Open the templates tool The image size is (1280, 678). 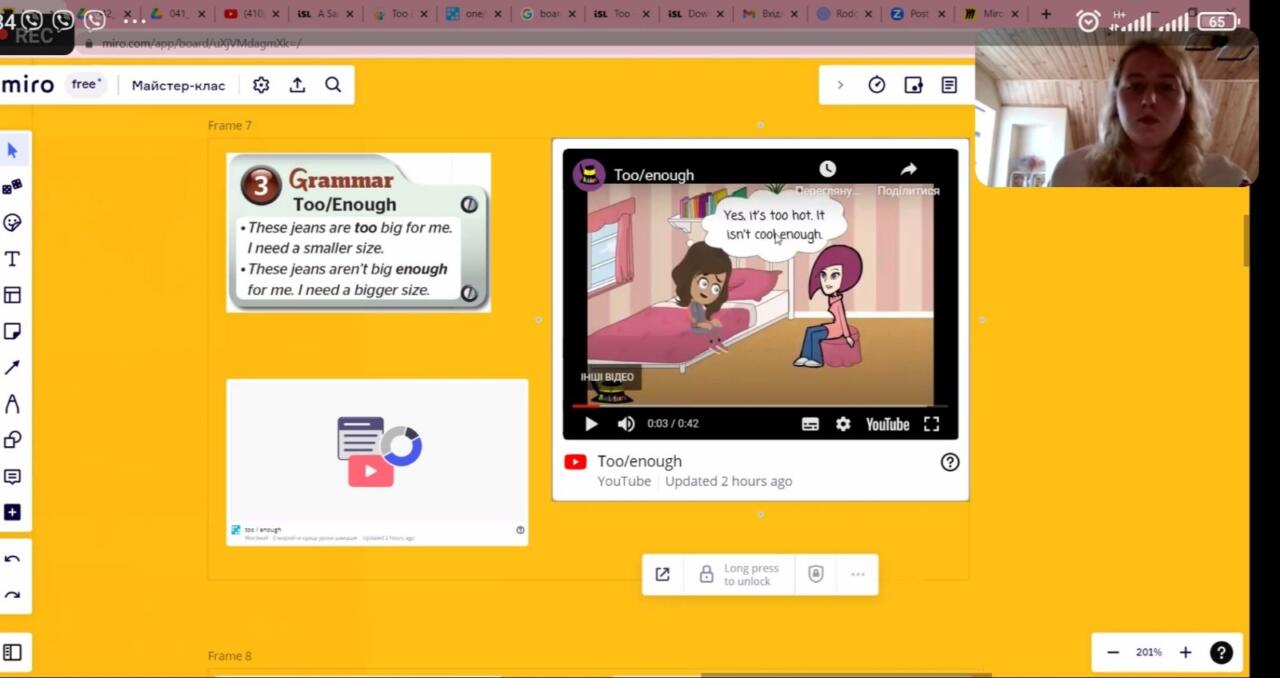click(13, 295)
